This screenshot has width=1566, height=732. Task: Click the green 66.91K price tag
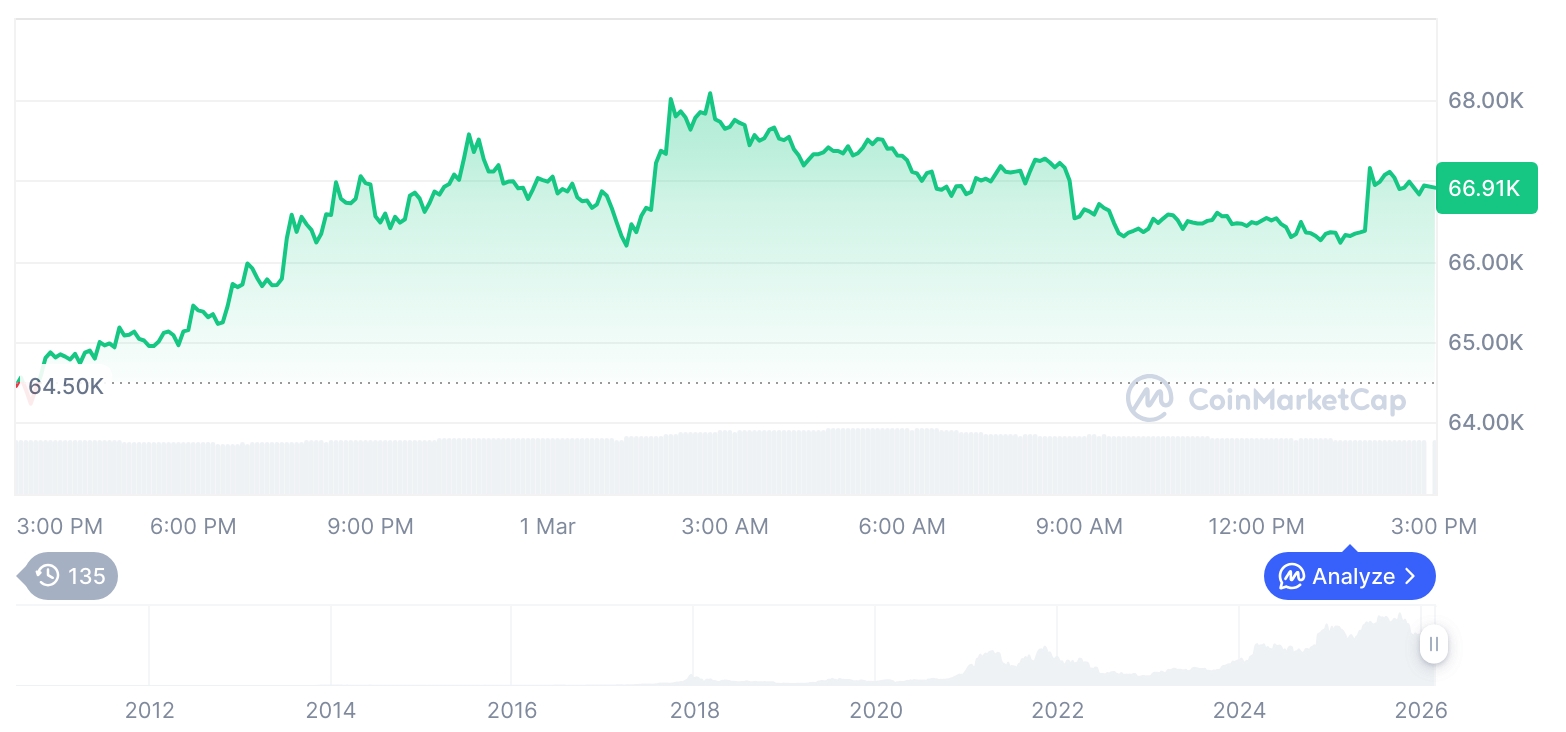click(x=1486, y=187)
